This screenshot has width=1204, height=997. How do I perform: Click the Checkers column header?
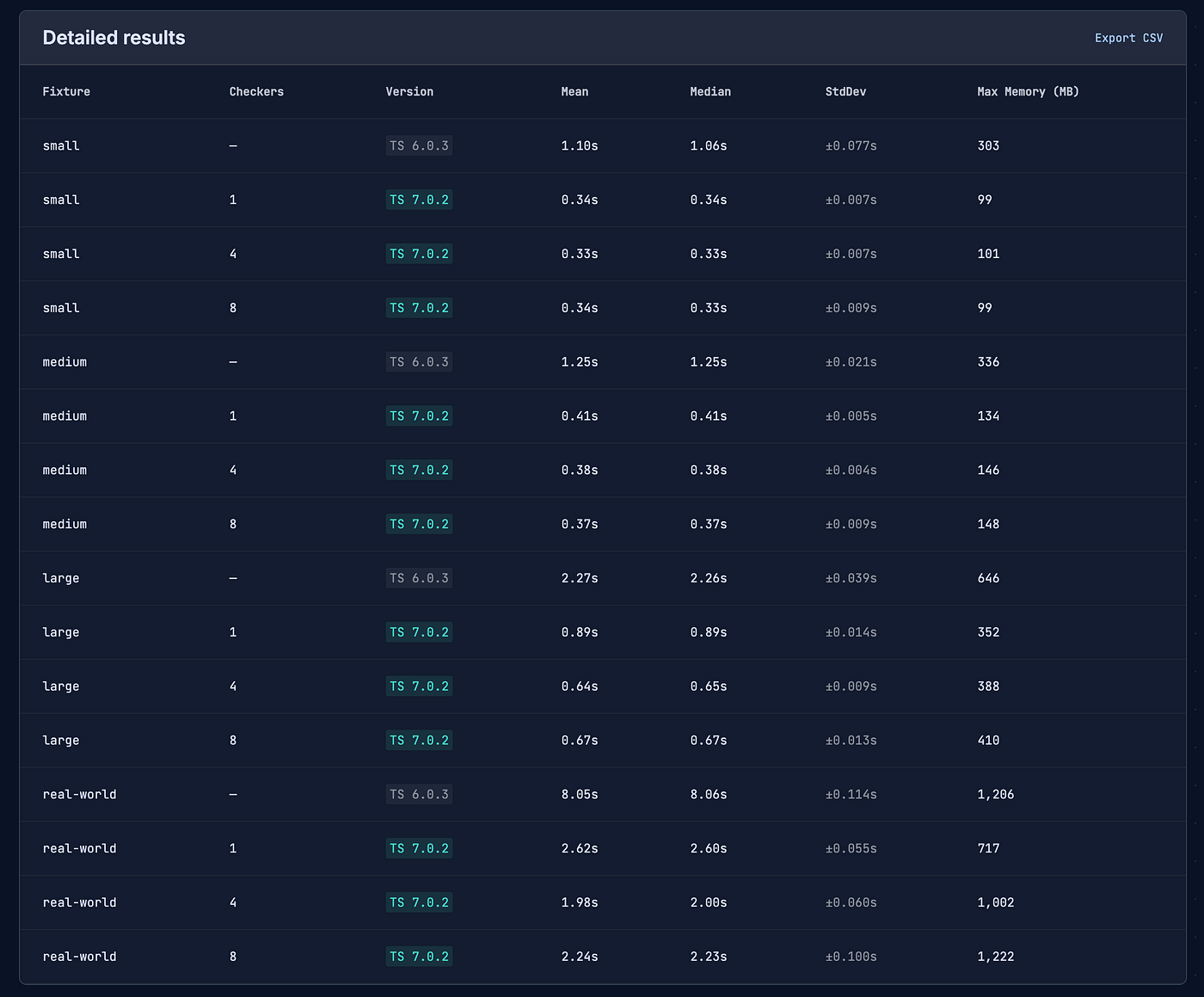[x=256, y=92]
